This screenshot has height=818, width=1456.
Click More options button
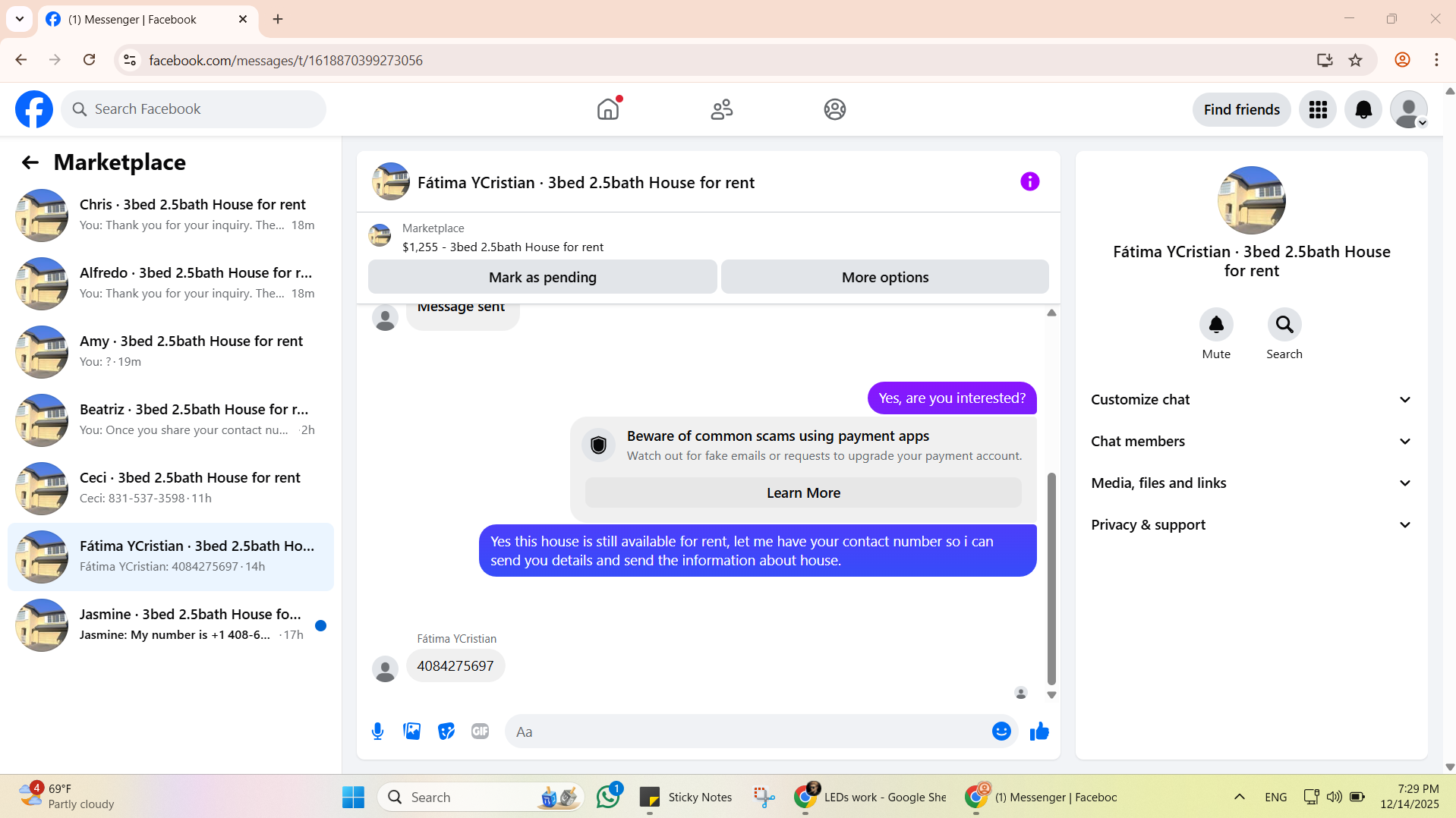[884, 277]
